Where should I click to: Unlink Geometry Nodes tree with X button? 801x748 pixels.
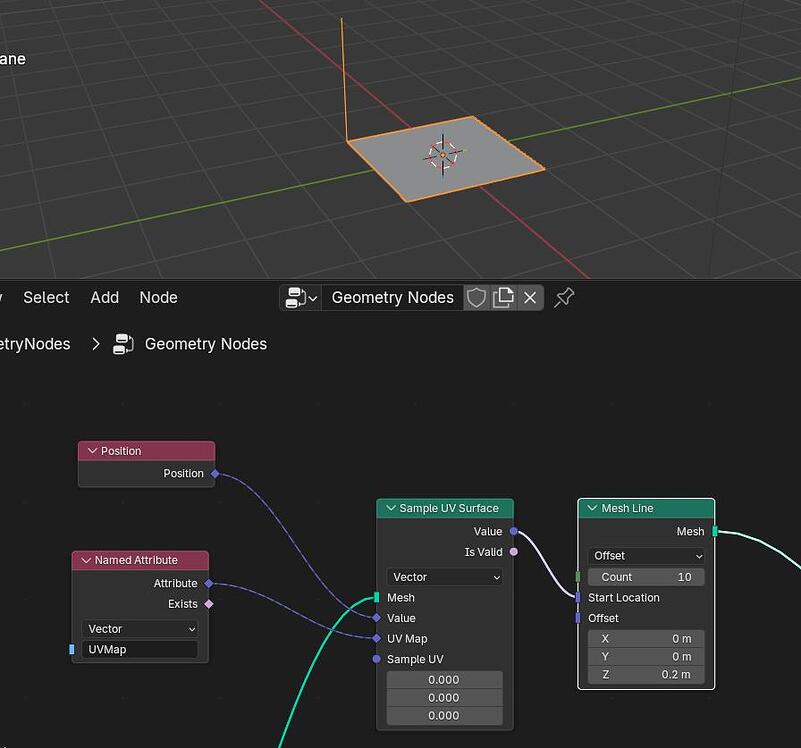[530, 298]
